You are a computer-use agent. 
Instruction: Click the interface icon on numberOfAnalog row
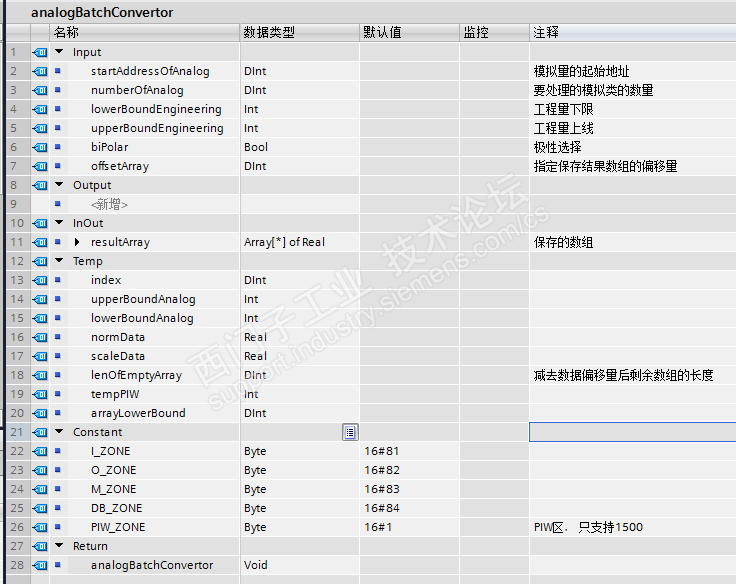click(40, 90)
